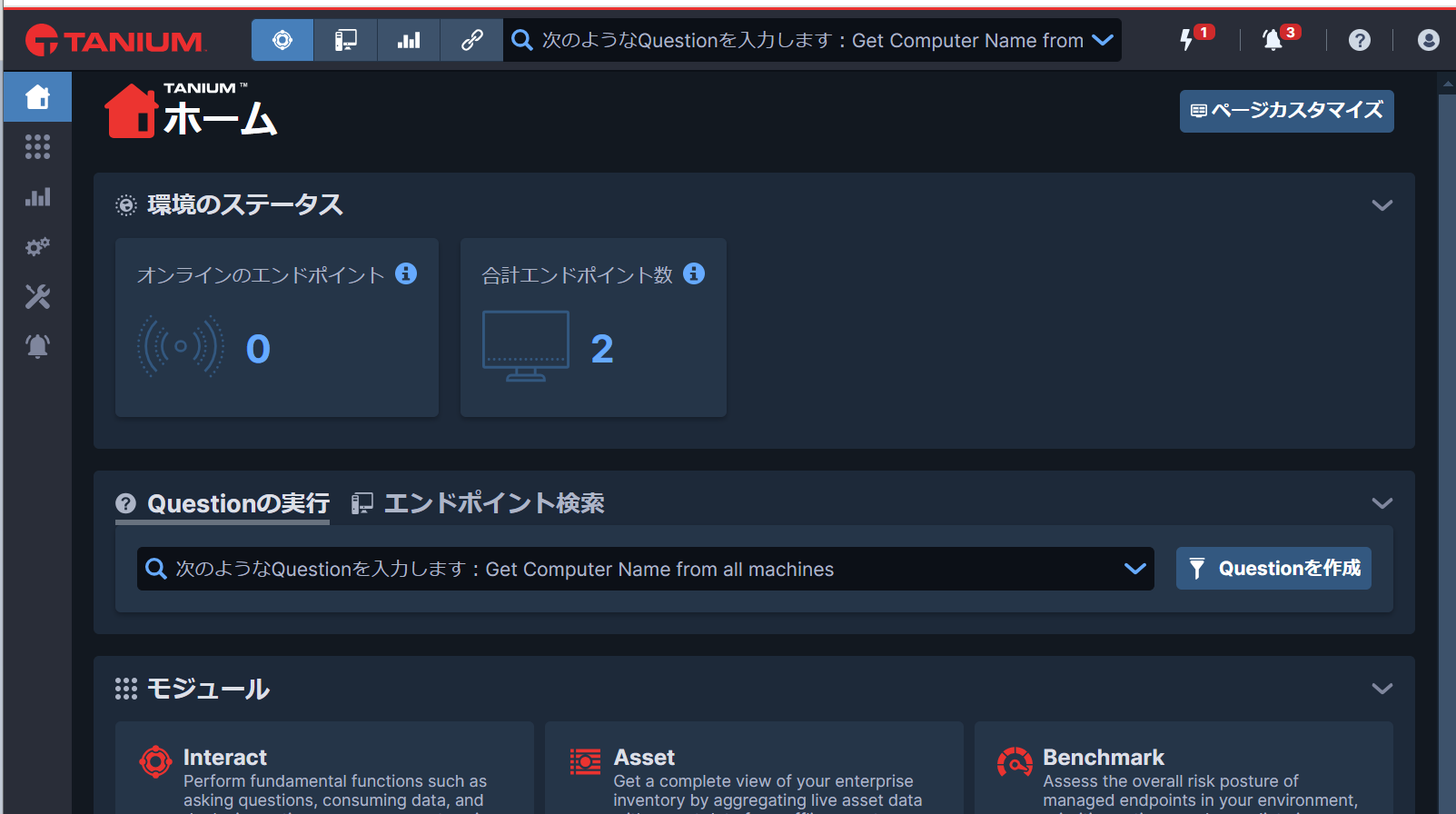
Task: Open the endpoint search icon in top toolbar
Action: [345, 40]
